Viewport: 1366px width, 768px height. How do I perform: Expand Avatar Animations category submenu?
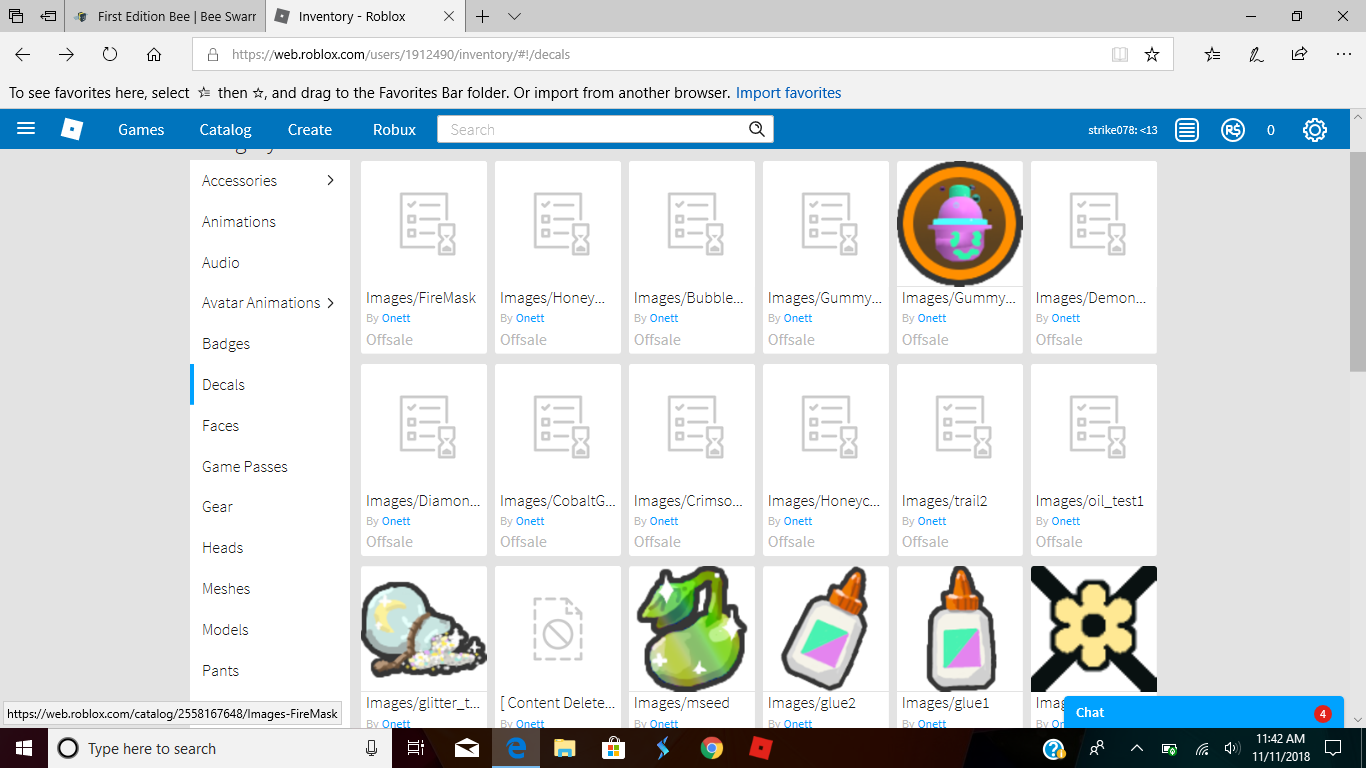(331, 302)
